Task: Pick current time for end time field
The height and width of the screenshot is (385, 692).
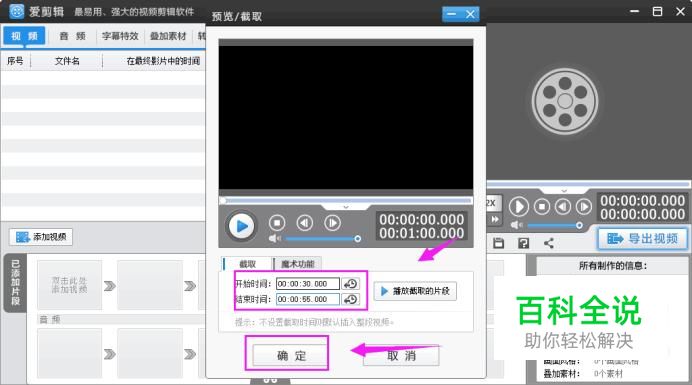Action: 350,299
